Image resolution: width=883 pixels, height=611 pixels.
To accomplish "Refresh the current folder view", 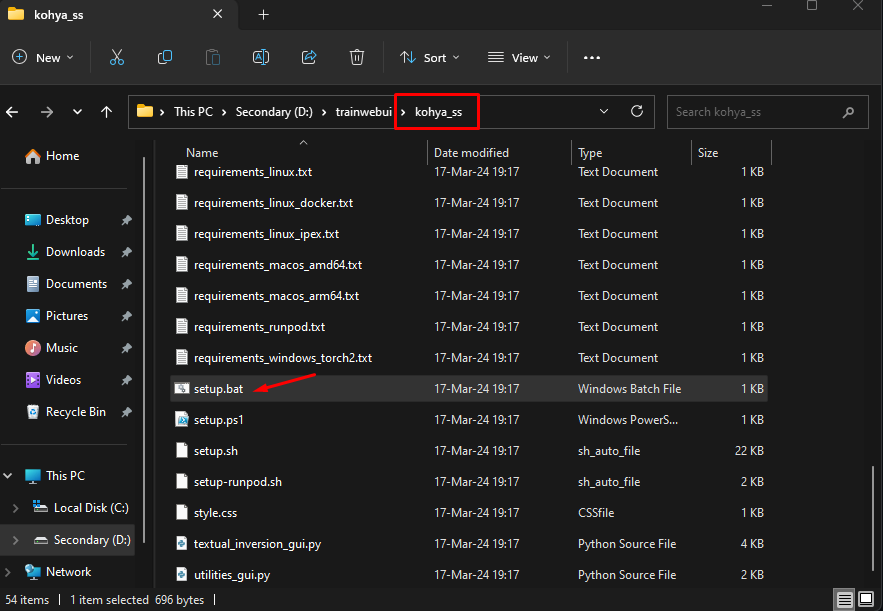I will click(x=636, y=112).
